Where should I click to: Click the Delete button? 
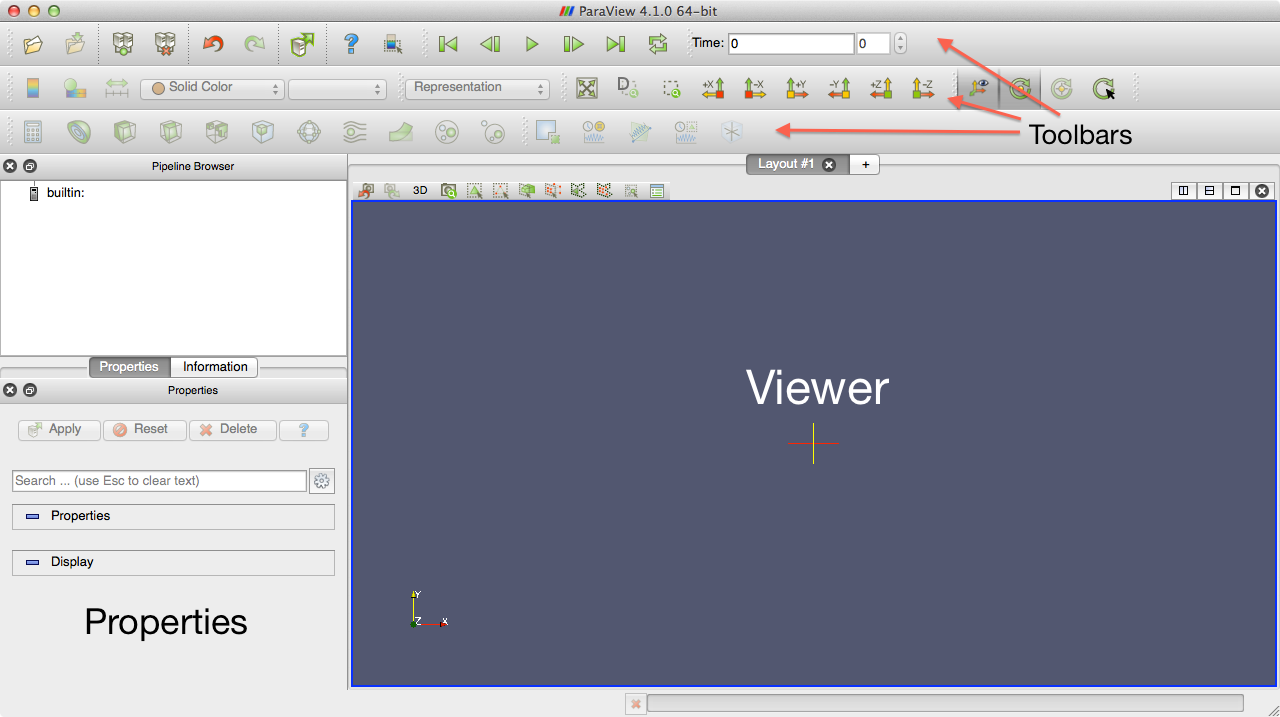232,429
